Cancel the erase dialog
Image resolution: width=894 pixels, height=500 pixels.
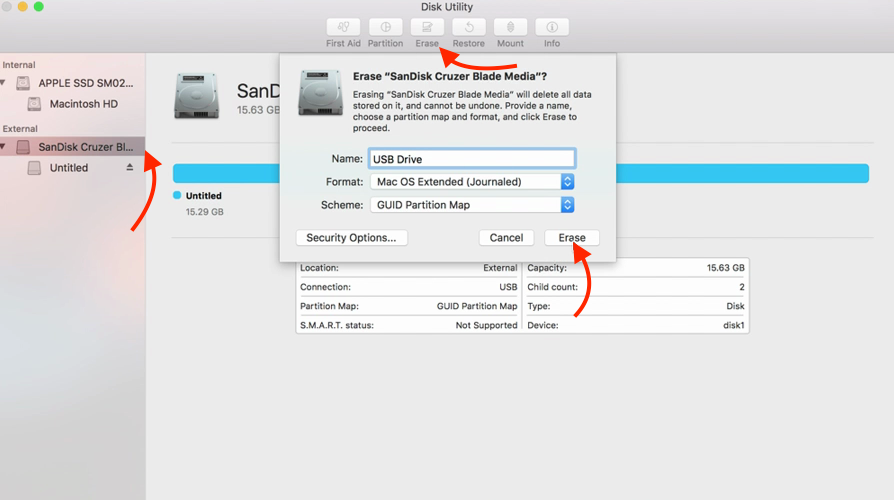click(506, 238)
